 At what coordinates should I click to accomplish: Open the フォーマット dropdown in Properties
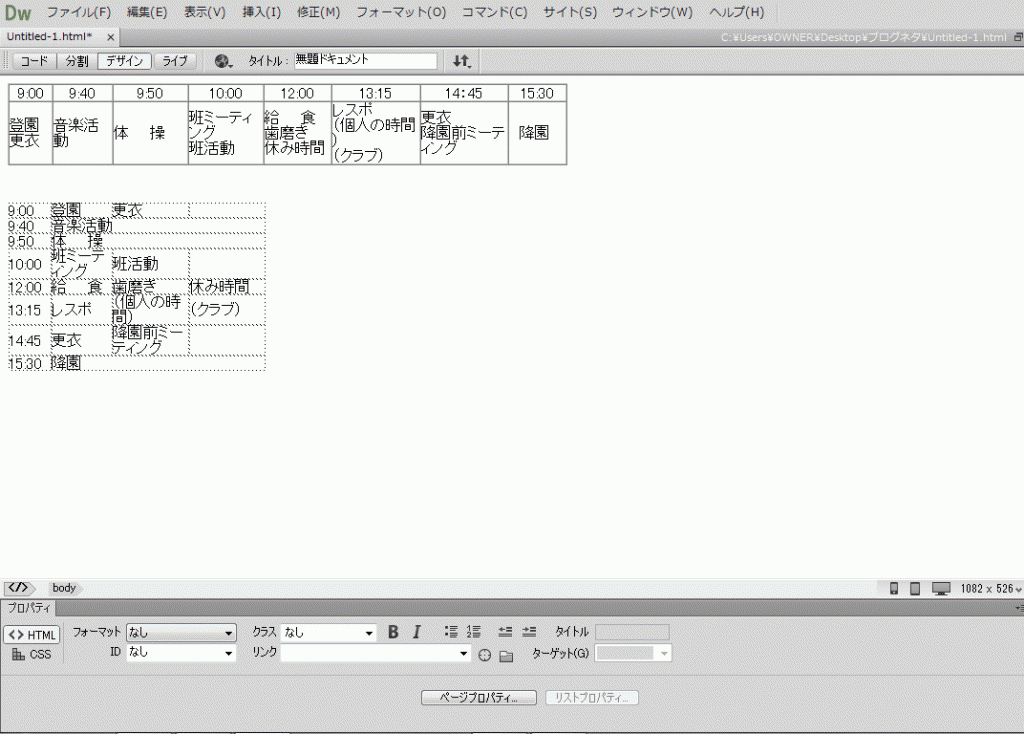(x=181, y=632)
